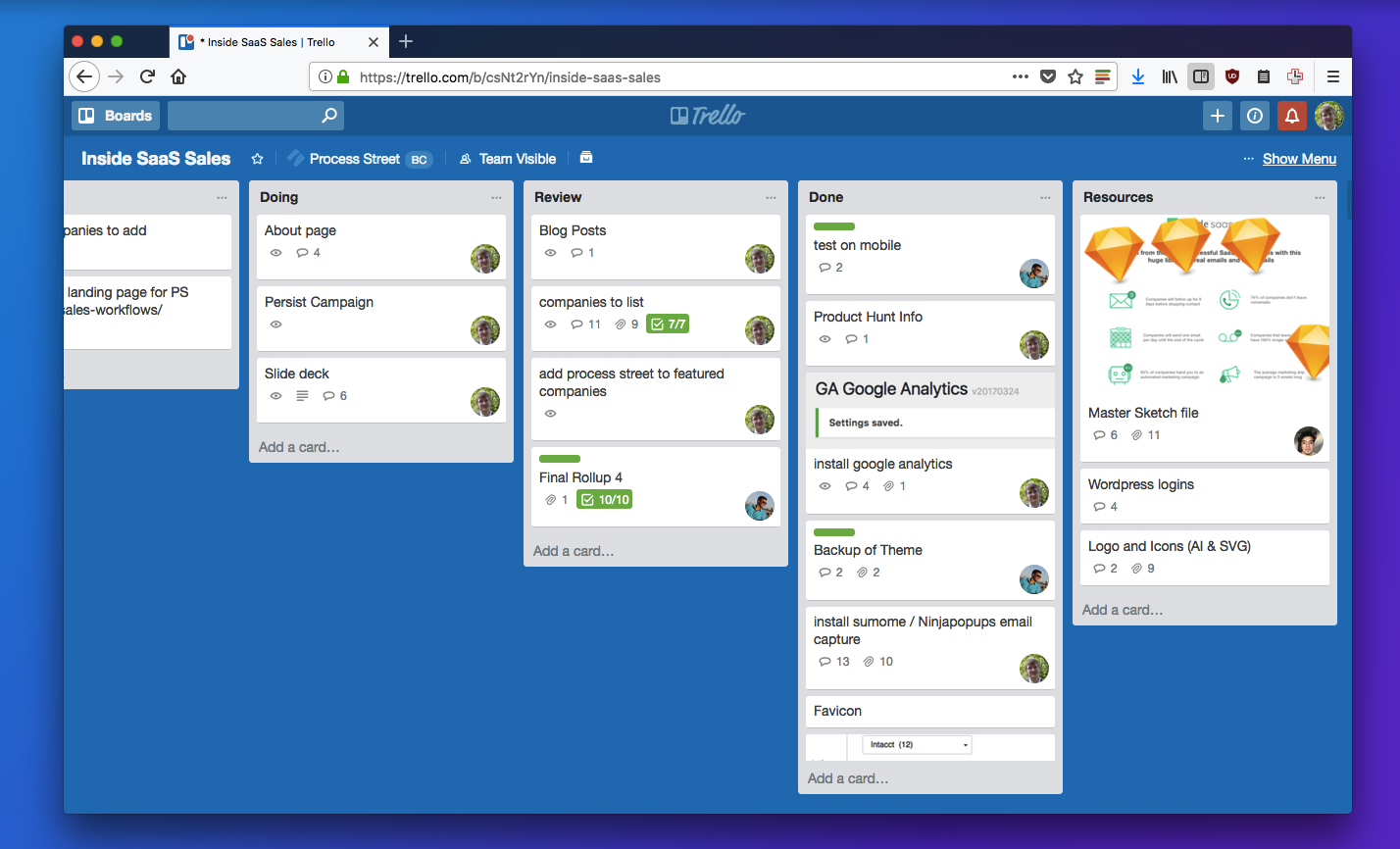The width and height of the screenshot is (1400, 849).
Task: Click eye on install google analytics card
Action: (x=825, y=486)
